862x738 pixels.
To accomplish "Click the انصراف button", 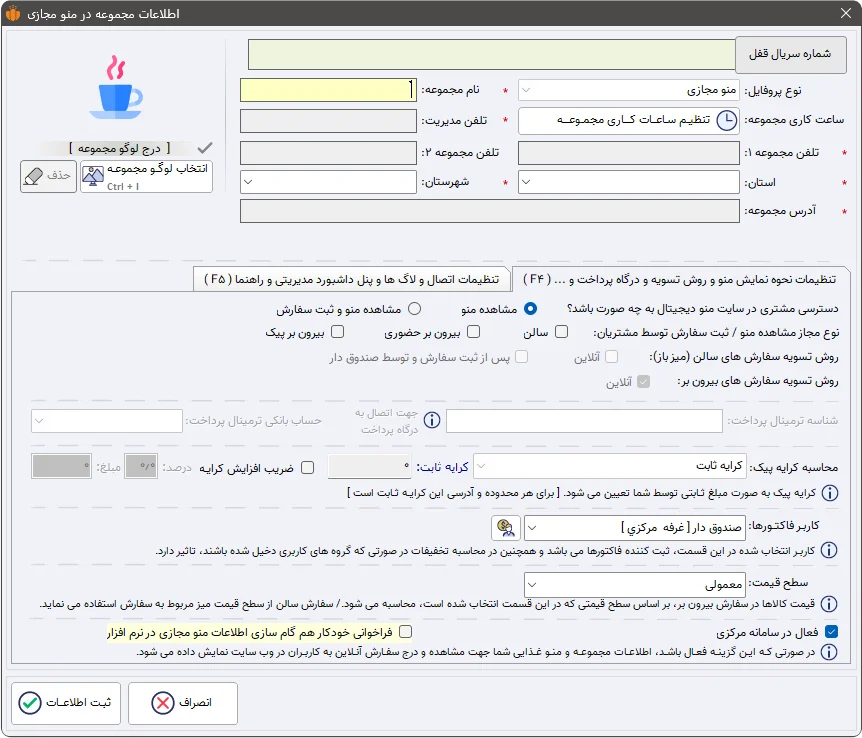I will pos(183,703).
